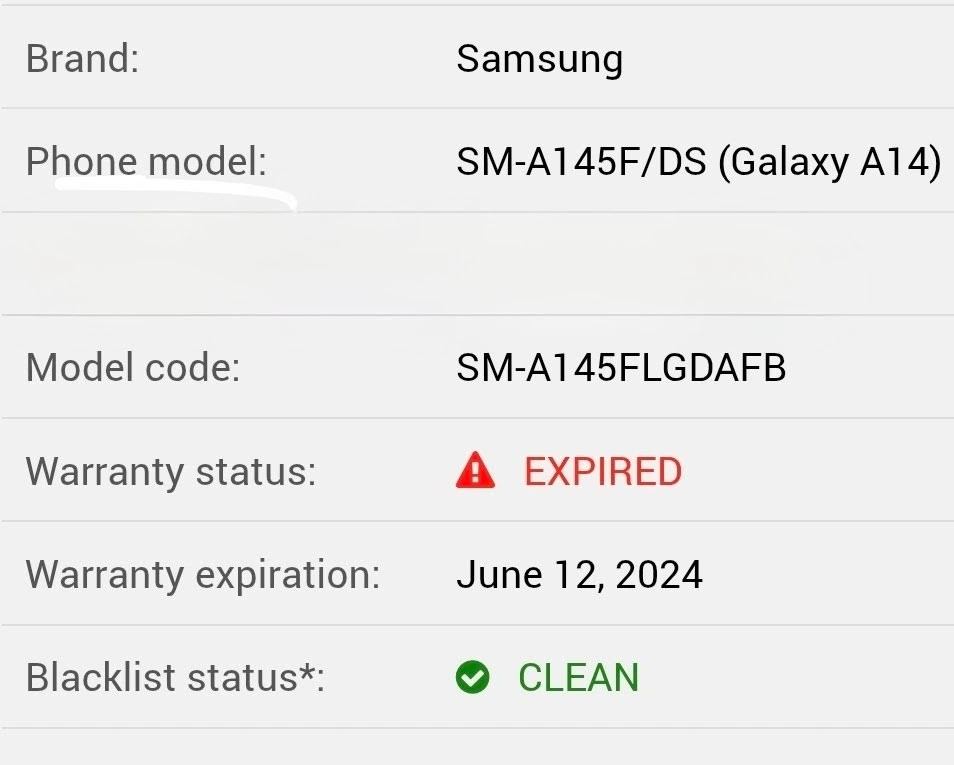Screen dimensions: 954x765
Task: Click the '(Galaxy A14)' device name
Action: (829, 162)
